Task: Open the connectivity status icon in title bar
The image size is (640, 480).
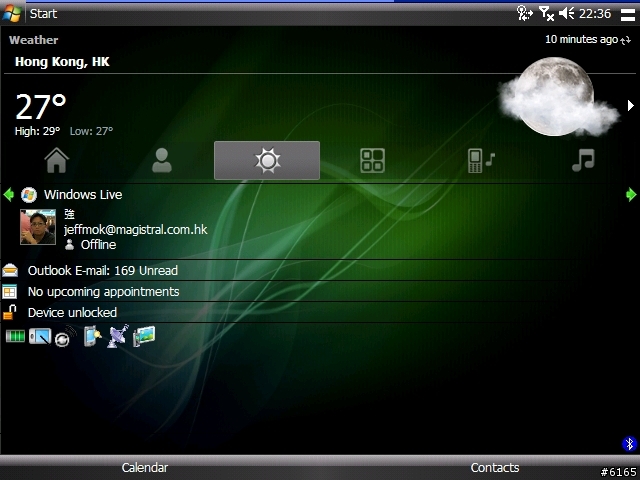Action: [524, 13]
